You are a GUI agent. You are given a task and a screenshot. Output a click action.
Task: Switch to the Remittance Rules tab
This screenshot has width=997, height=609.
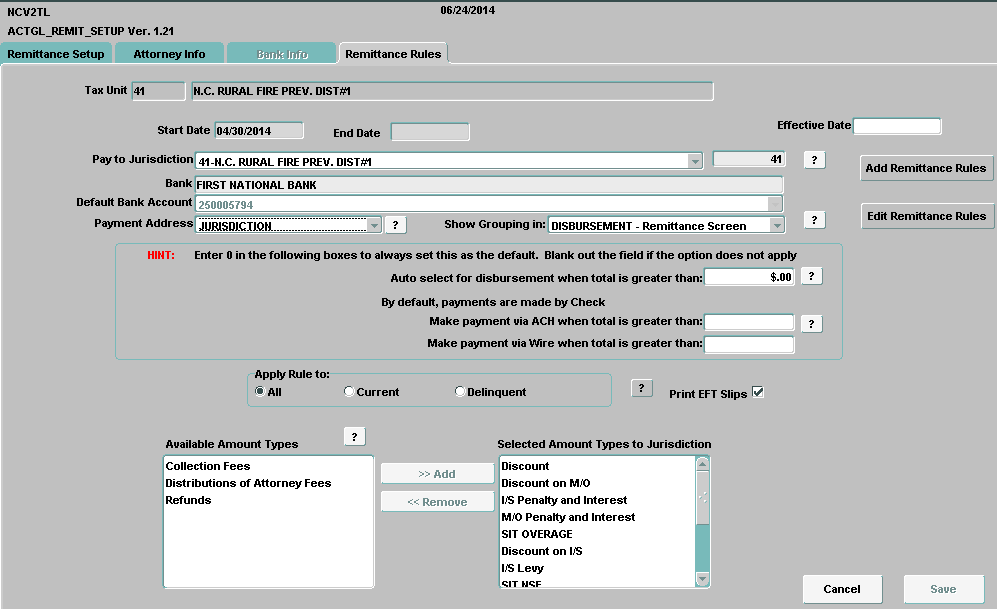tap(393, 54)
